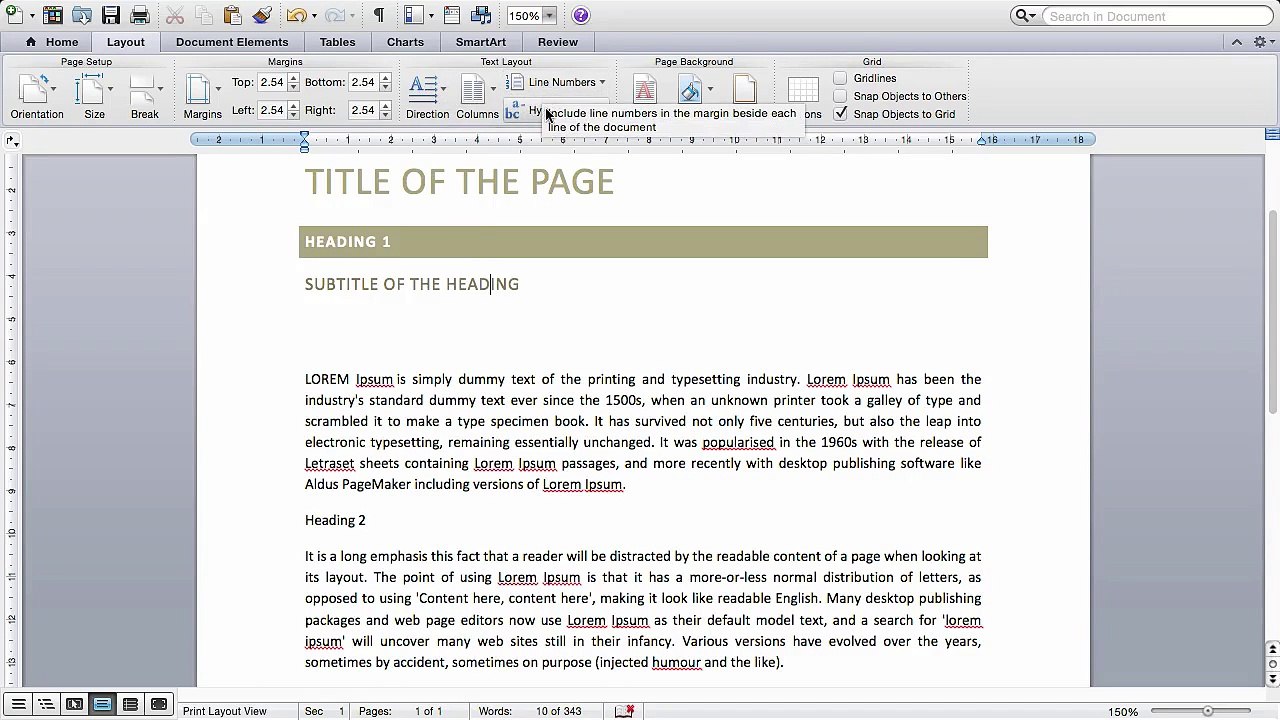Click the page Color paint bucket icon
1280x720 pixels.
690,90
